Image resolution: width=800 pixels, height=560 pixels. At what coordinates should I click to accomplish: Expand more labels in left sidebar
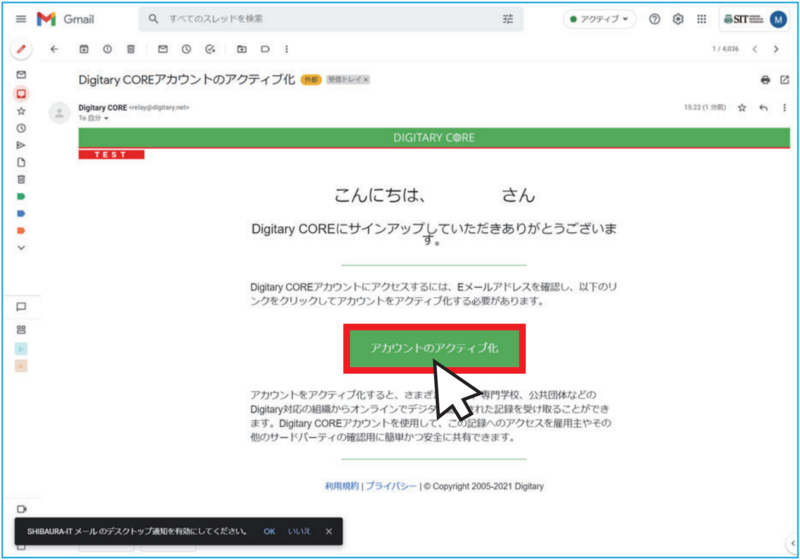coord(21,247)
